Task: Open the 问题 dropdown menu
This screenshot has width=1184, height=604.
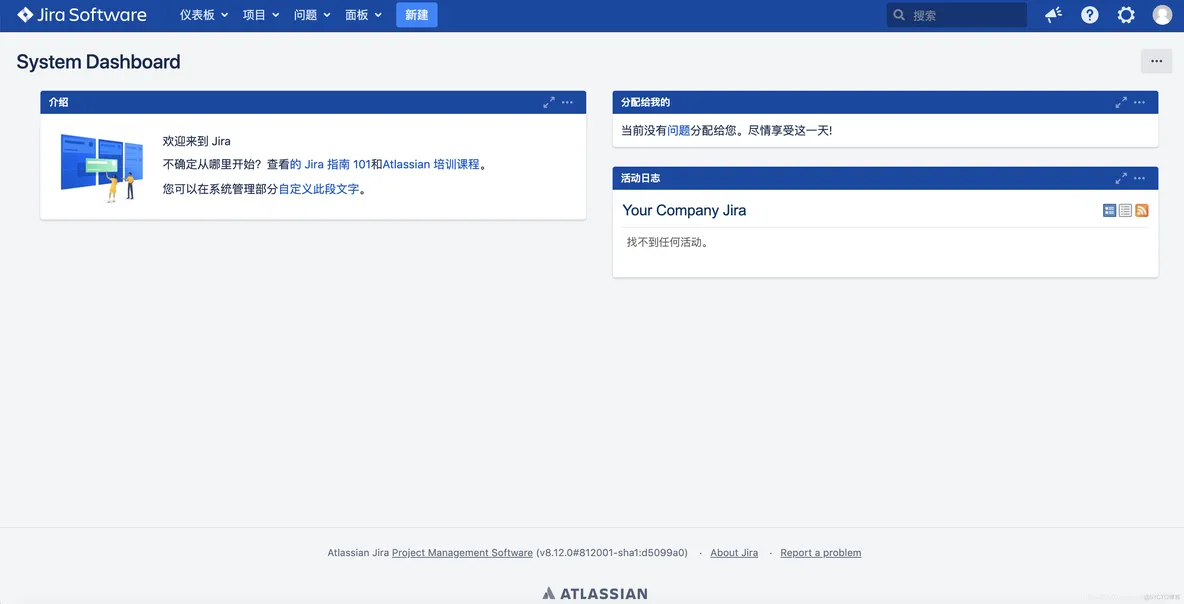Action: pos(312,15)
